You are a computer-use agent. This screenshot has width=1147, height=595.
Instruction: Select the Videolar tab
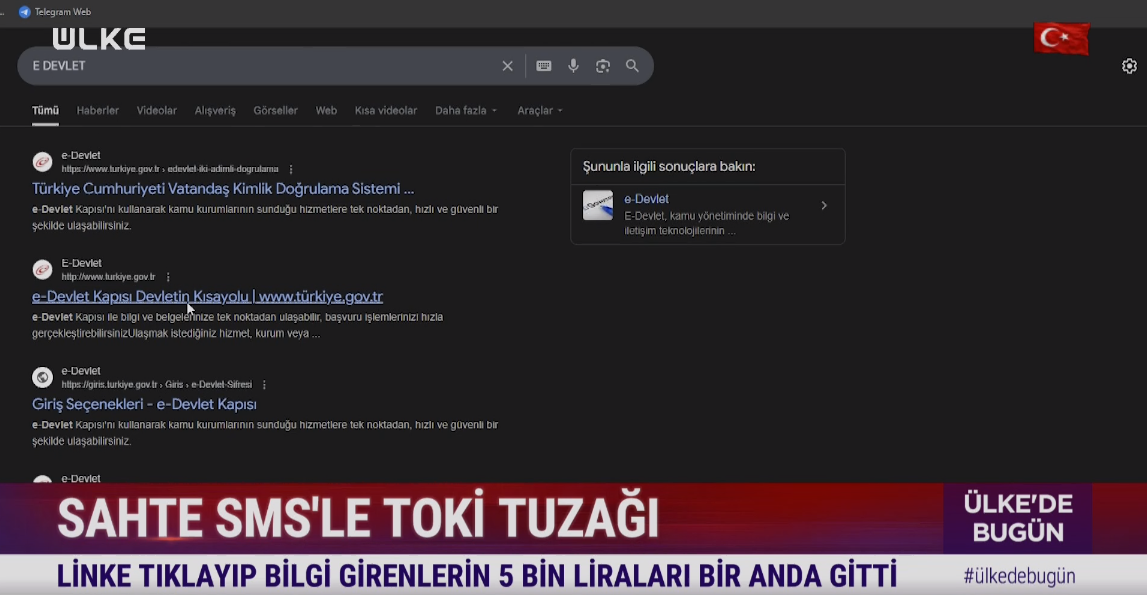(157, 111)
